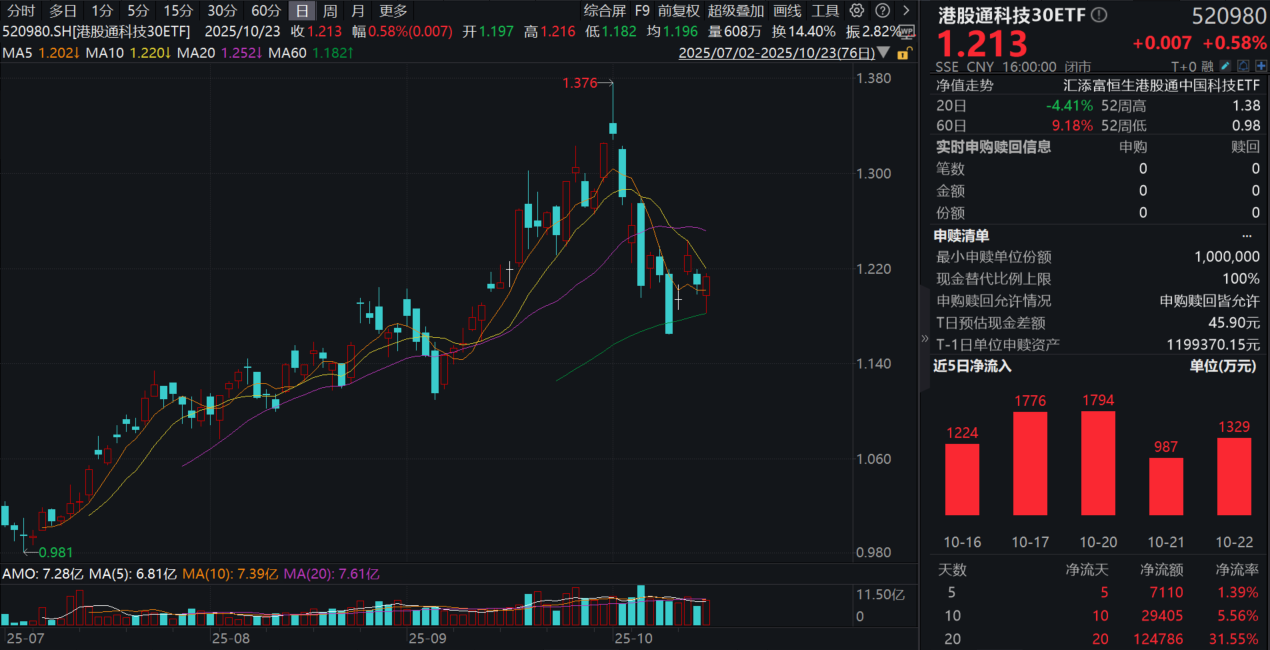Viewport: 1270px width, 650px height.
Task: Click the info circle next to 港股通科技30ETF
Action: coord(1100,13)
